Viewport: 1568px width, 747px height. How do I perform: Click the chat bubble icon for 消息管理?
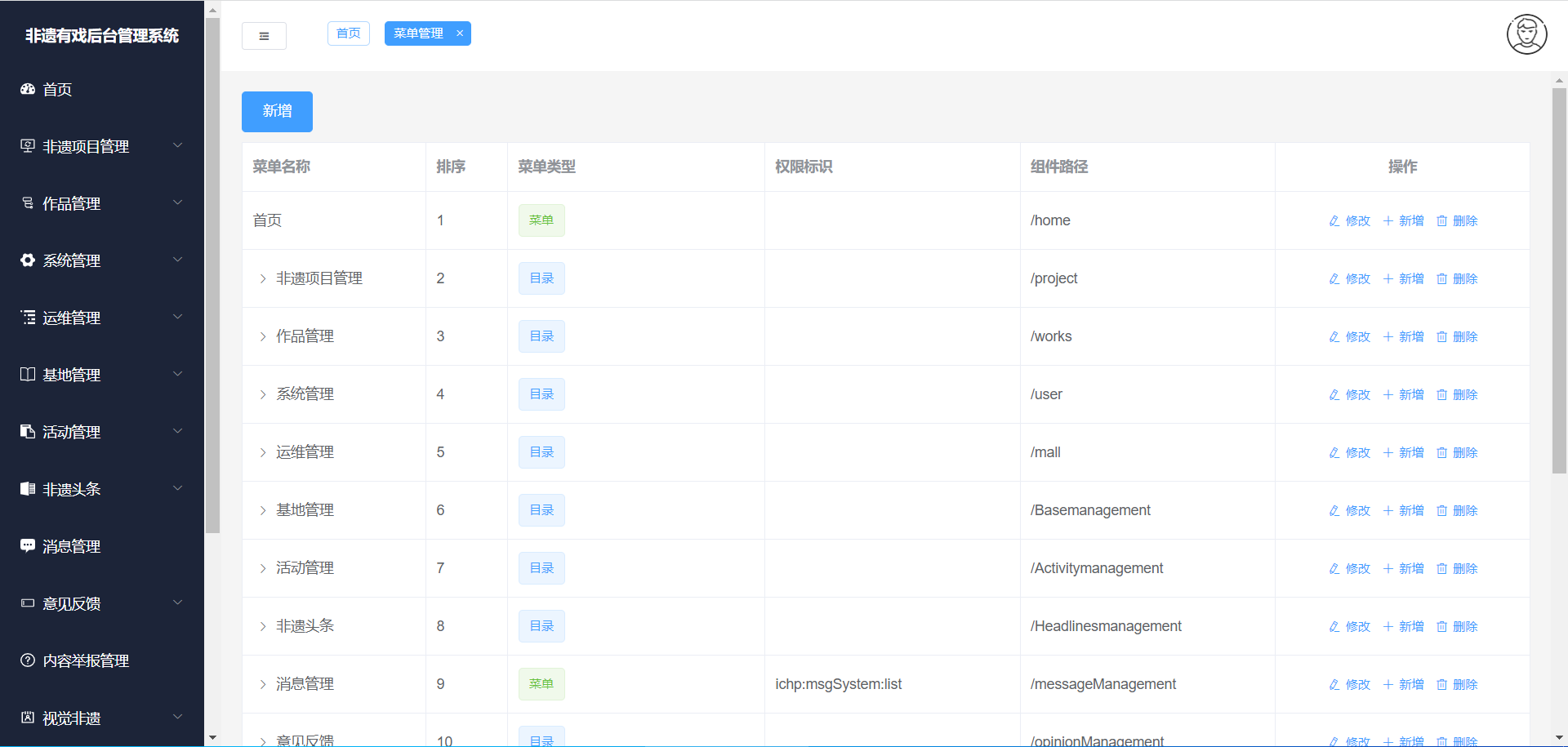tap(28, 546)
